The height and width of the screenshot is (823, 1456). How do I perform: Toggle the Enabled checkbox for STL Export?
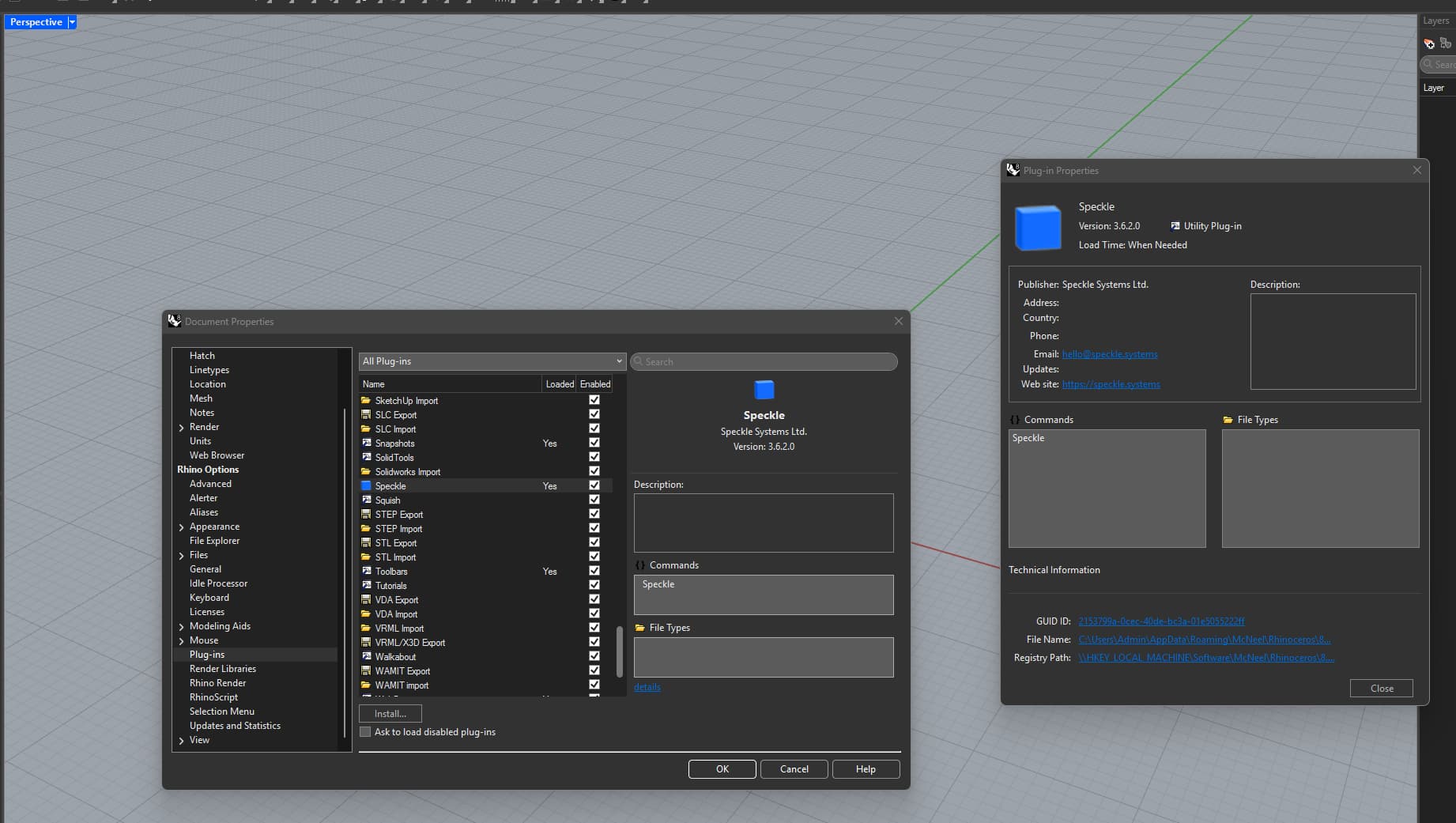[594, 542]
